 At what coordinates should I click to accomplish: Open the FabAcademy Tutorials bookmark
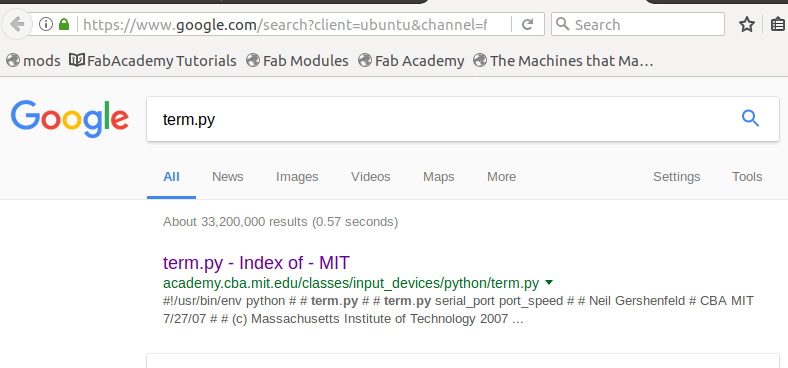click(x=153, y=61)
